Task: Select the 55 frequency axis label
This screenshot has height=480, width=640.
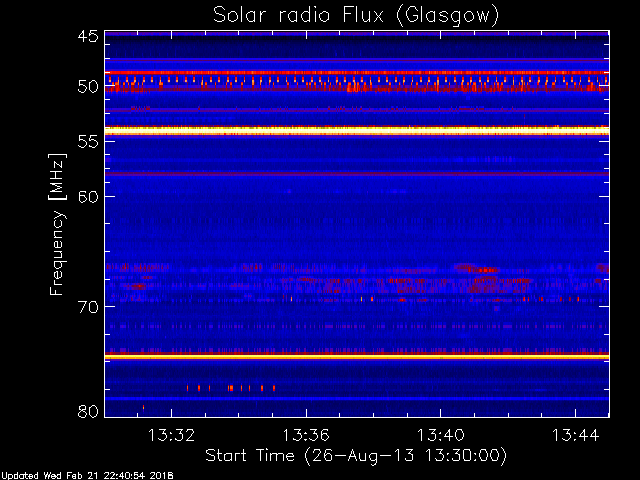Action: pyautogui.click(x=88, y=142)
